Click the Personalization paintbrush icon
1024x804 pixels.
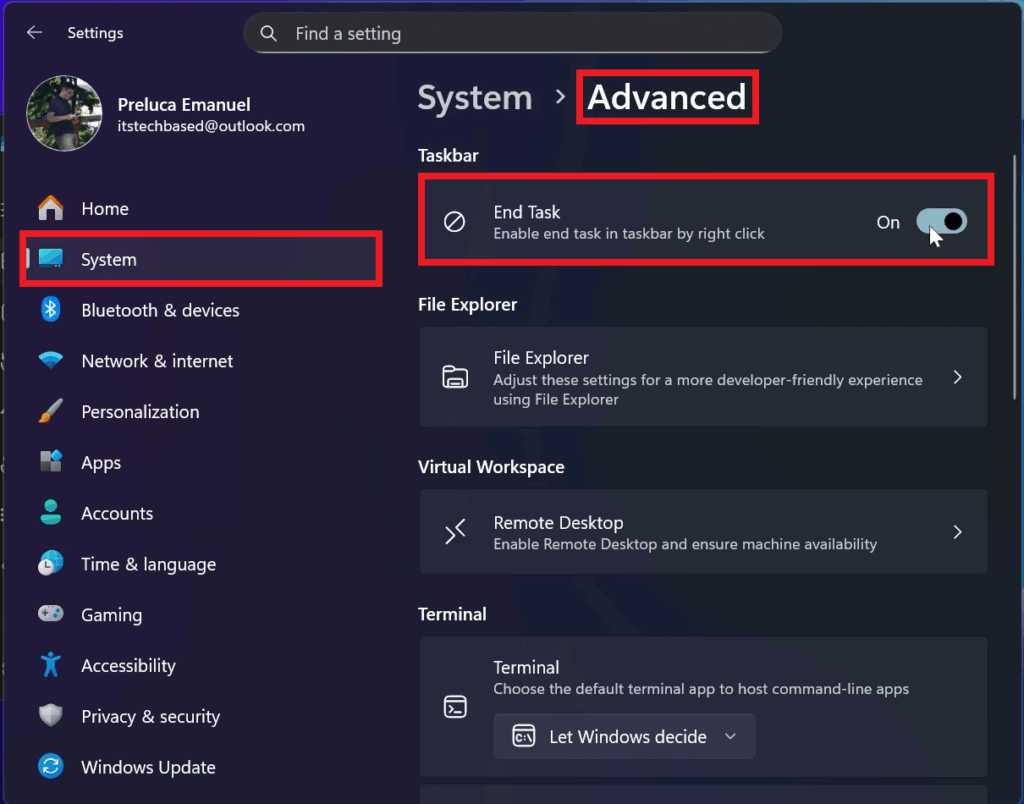coord(50,411)
